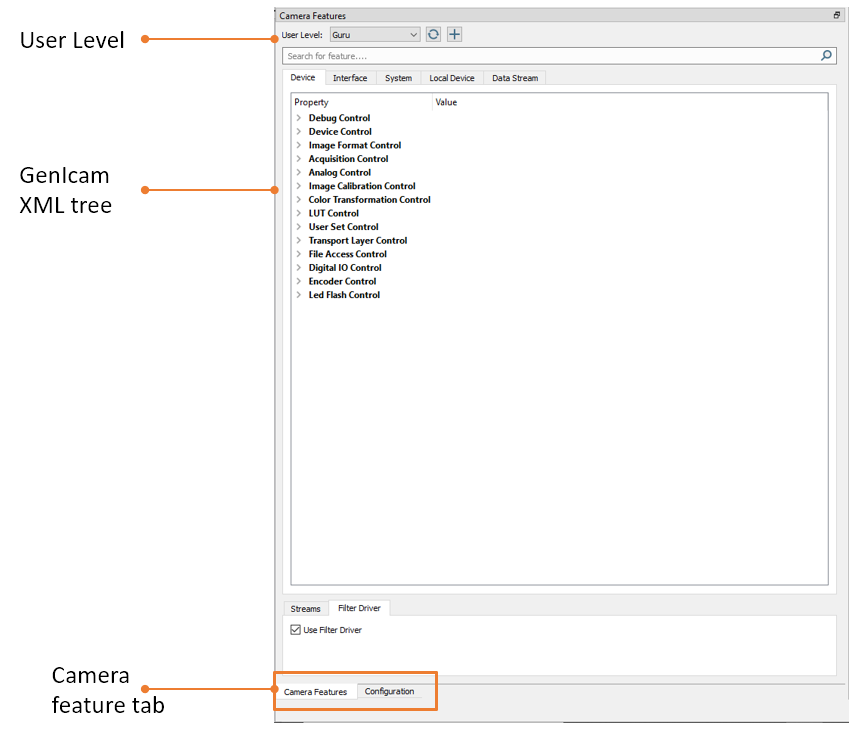
Task: Click the plus icon next to refresh
Action: click(x=455, y=35)
